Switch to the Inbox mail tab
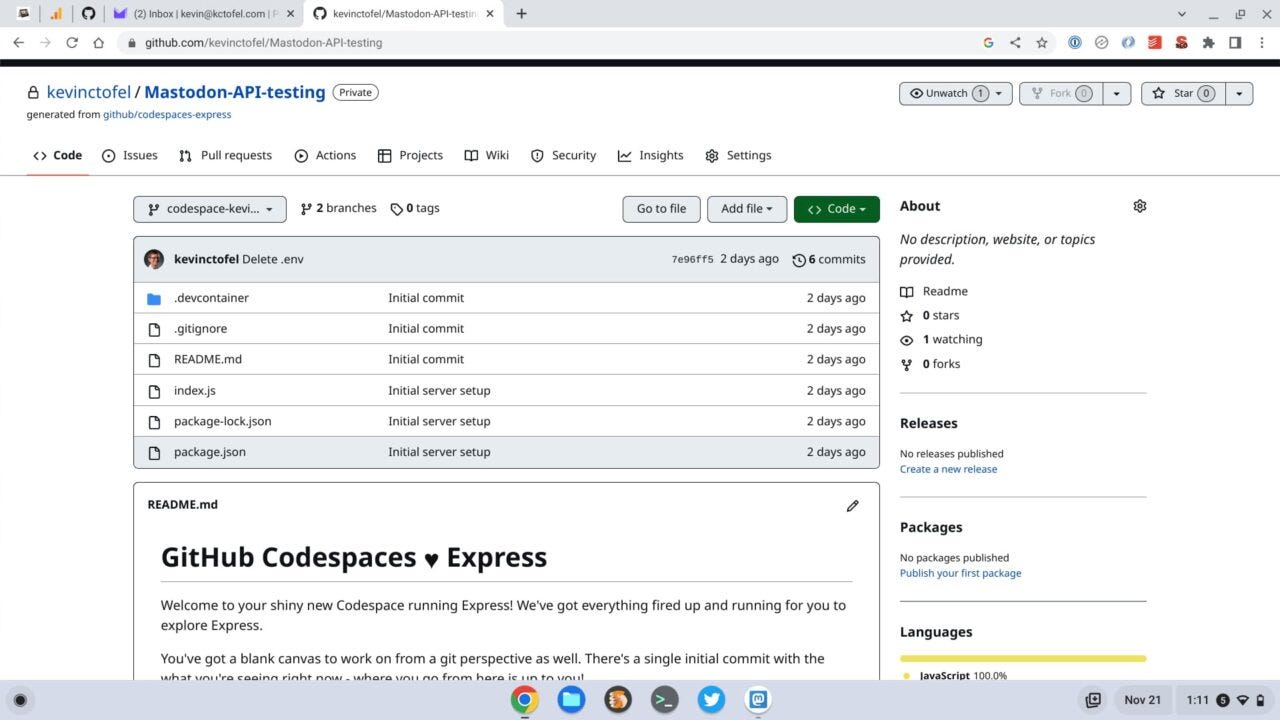The width and height of the screenshot is (1280, 720). click(x=203, y=14)
